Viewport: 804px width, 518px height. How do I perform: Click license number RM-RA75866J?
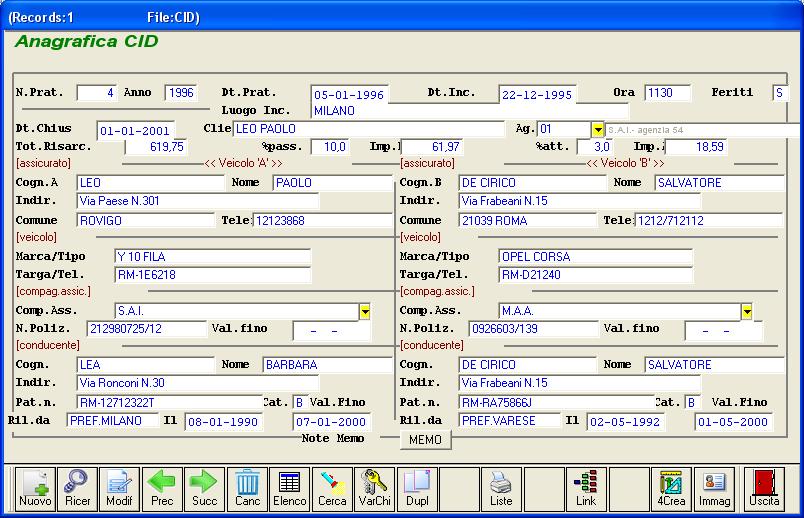[x=556, y=403]
